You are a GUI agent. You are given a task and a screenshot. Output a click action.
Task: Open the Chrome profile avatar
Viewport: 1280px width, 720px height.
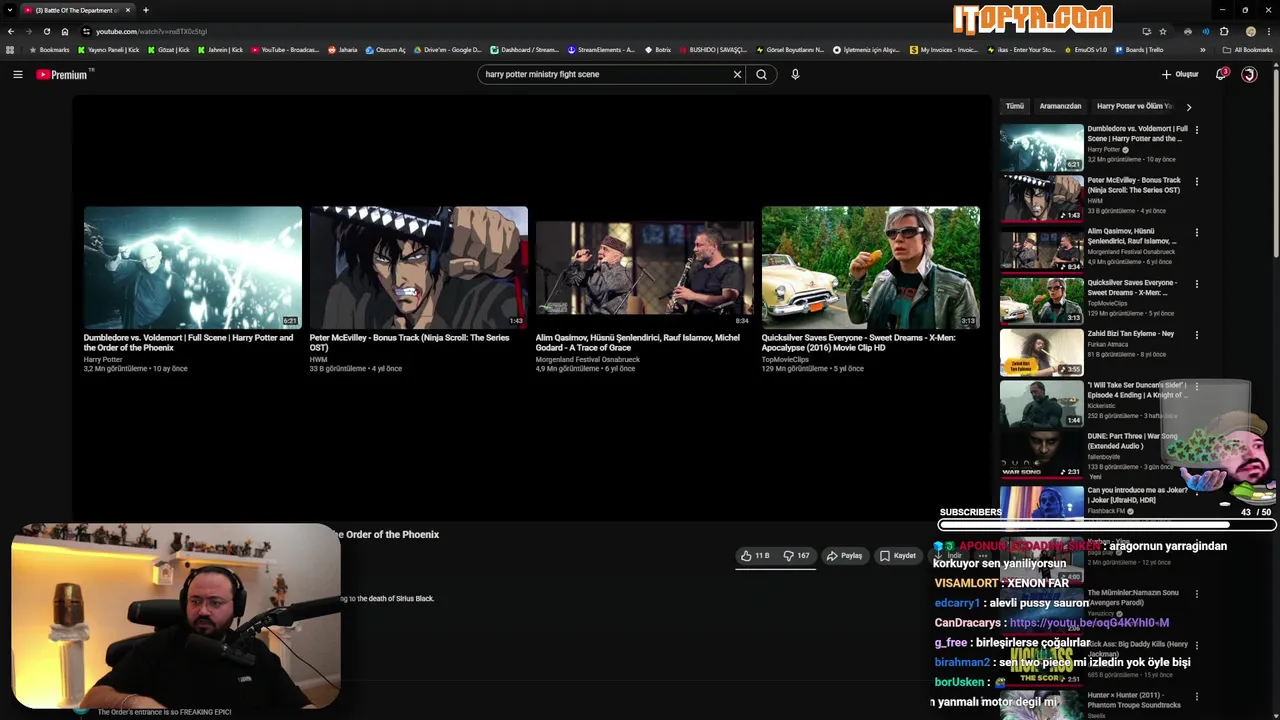pos(1250,31)
